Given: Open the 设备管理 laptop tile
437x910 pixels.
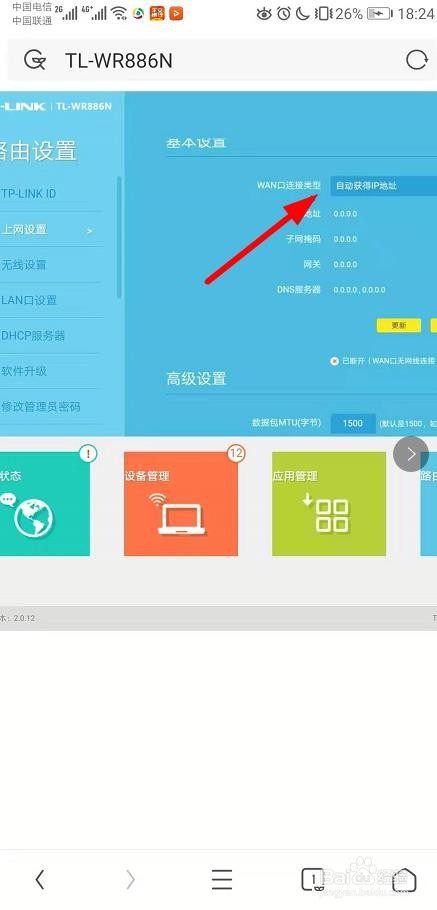Looking at the screenshot, I should click(x=180, y=504).
